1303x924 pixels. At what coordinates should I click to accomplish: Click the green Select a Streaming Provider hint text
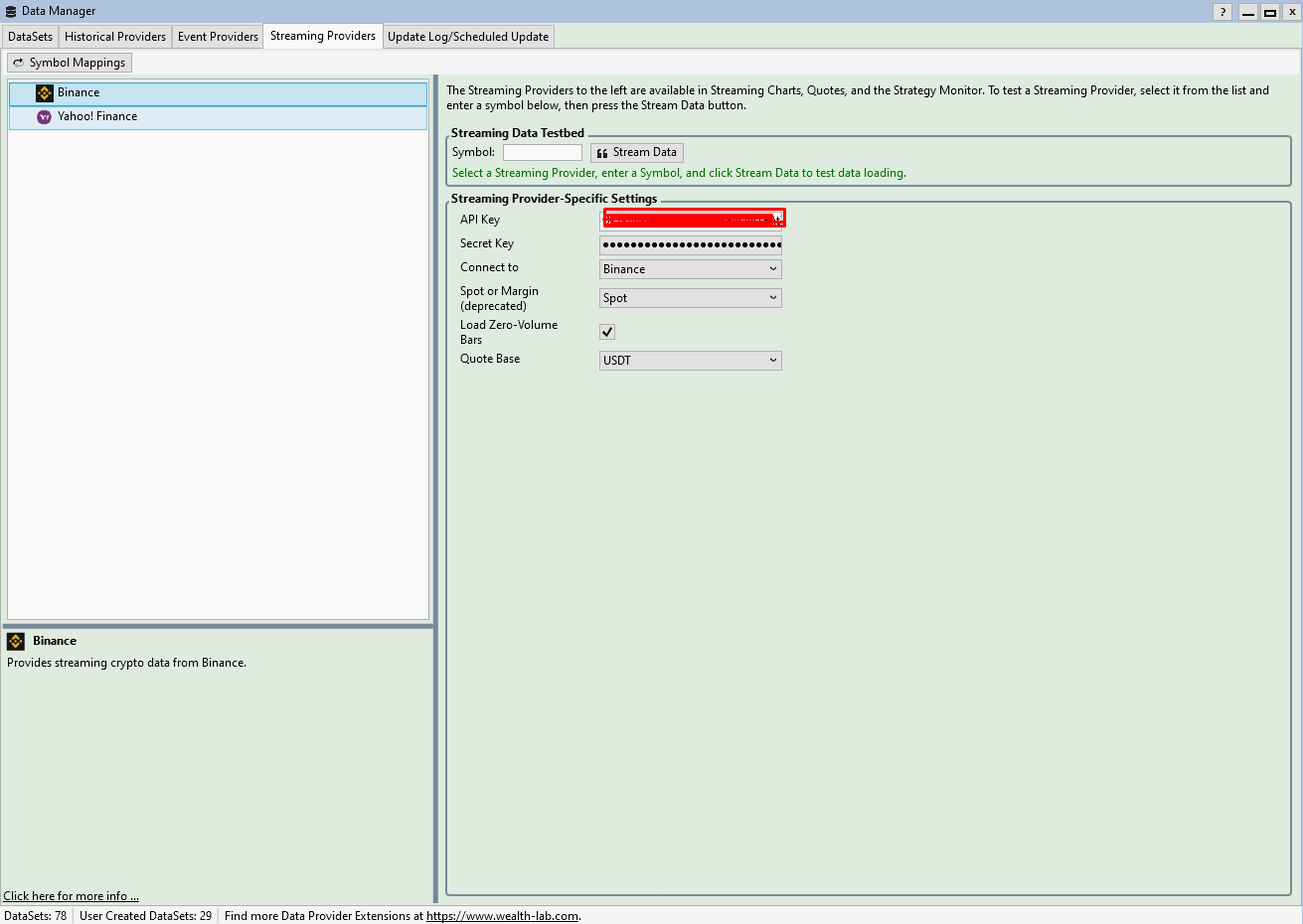[679, 173]
